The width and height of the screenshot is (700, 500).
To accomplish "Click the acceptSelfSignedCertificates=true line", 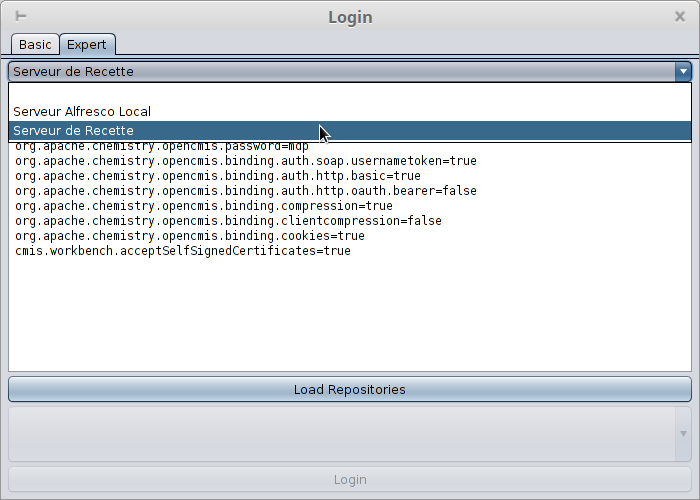I will pos(183,251).
